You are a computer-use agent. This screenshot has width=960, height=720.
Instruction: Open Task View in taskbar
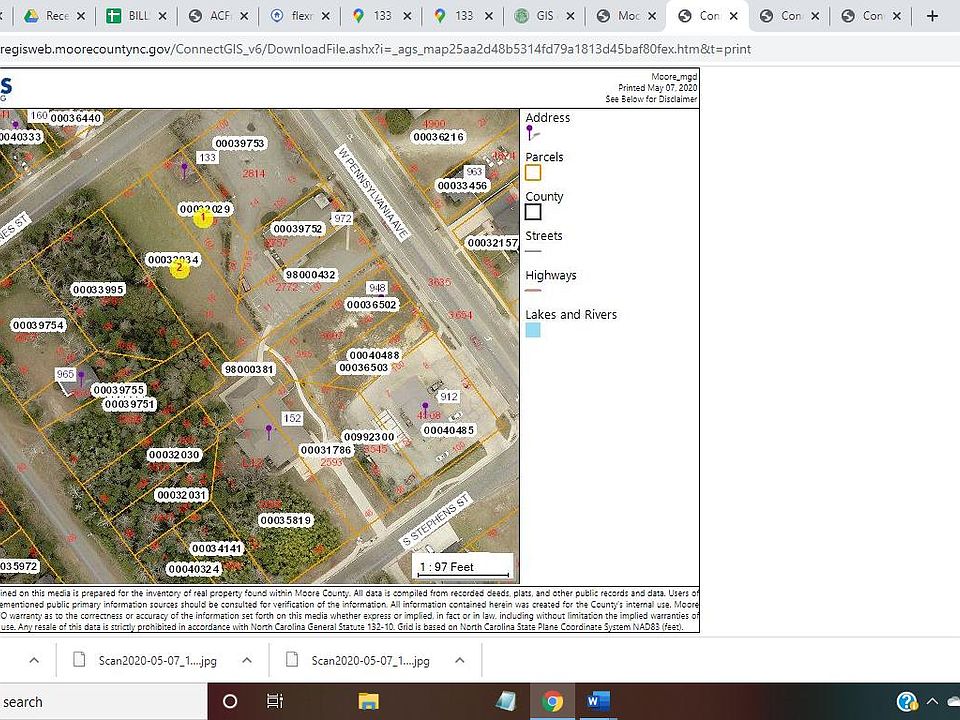click(275, 701)
